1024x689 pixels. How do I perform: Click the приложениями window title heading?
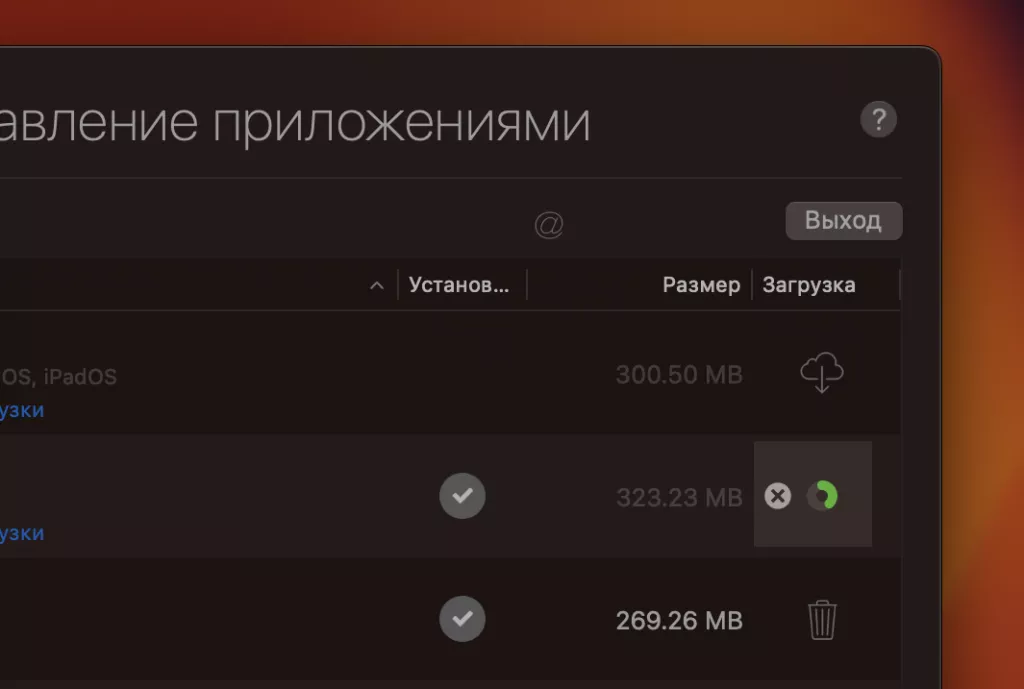(401, 123)
